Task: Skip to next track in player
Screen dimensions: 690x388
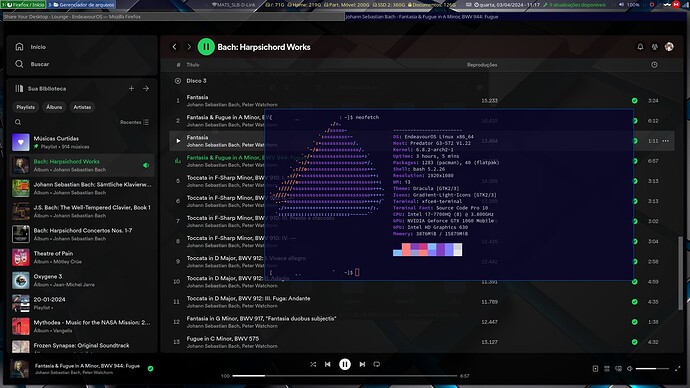Action: [x=362, y=364]
